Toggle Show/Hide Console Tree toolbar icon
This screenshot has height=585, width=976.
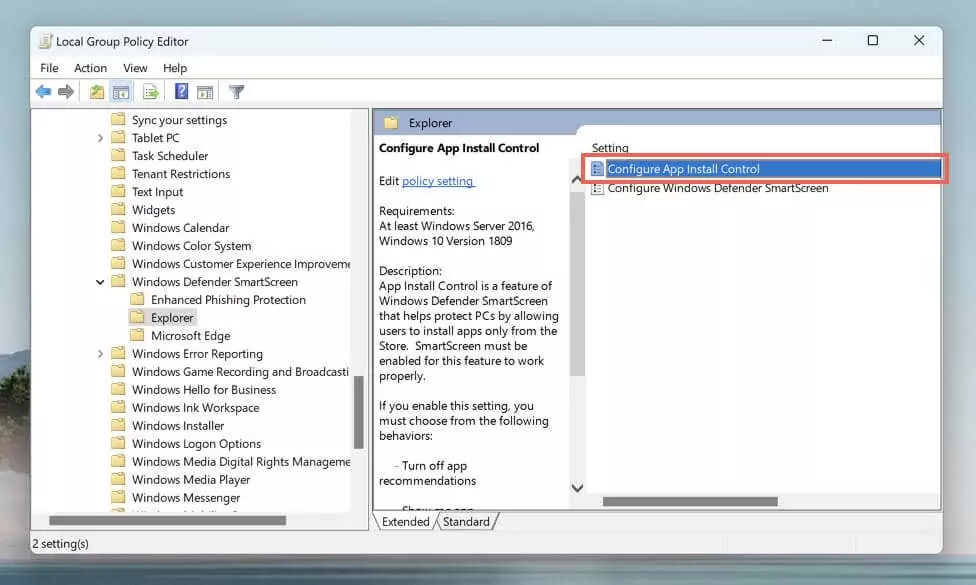121,92
